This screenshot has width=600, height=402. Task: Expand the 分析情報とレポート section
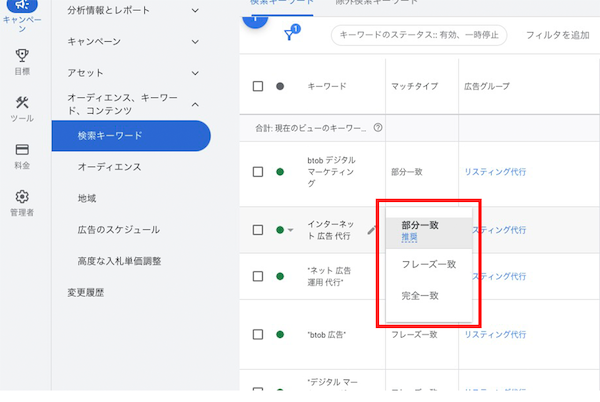click(x=194, y=11)
